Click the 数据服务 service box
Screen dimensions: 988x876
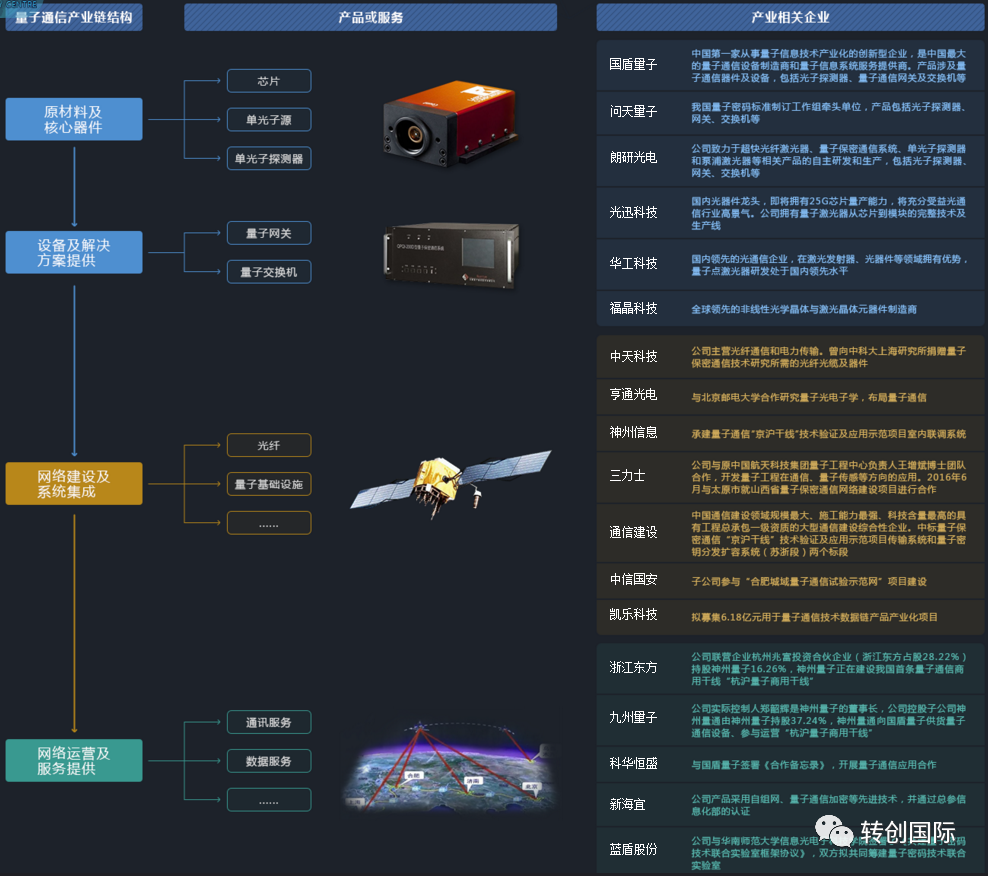click(269, 761)
